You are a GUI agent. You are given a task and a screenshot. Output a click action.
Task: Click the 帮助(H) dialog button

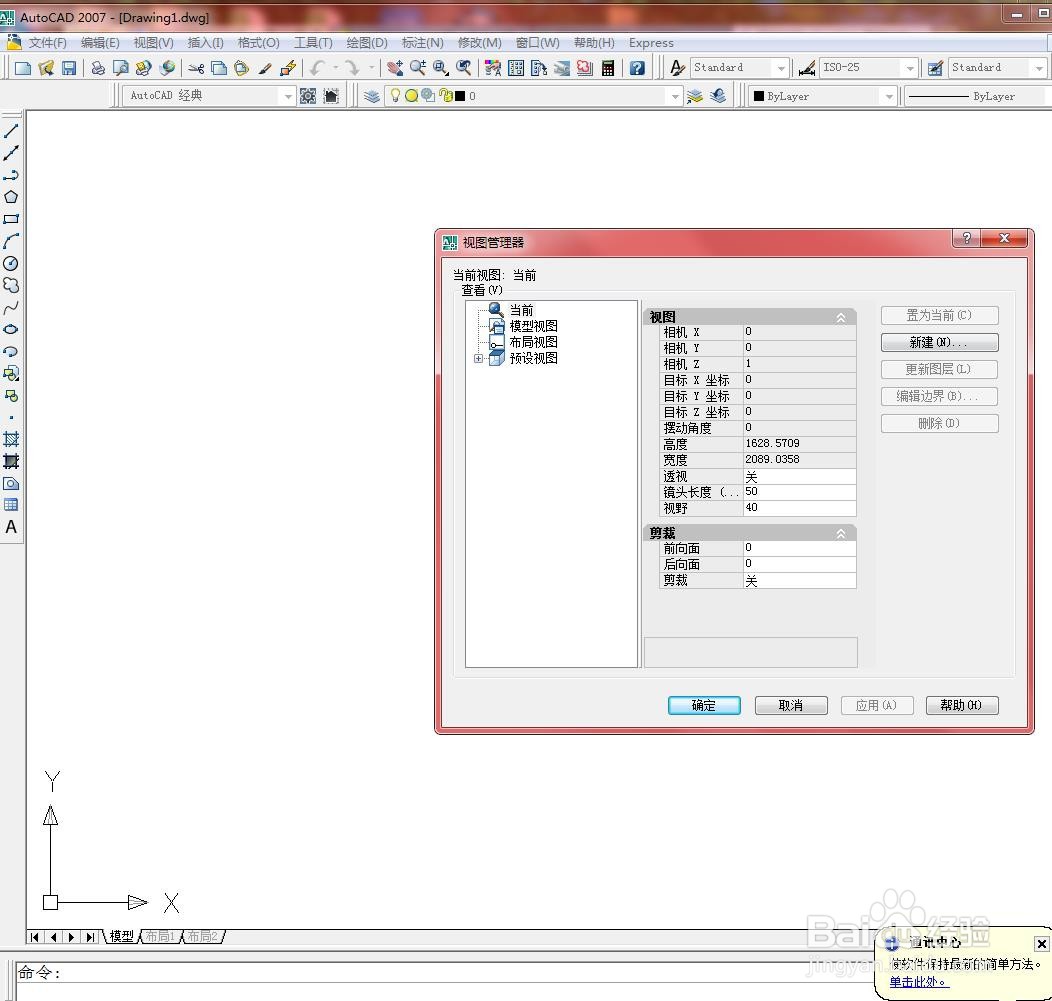[961, 705]
